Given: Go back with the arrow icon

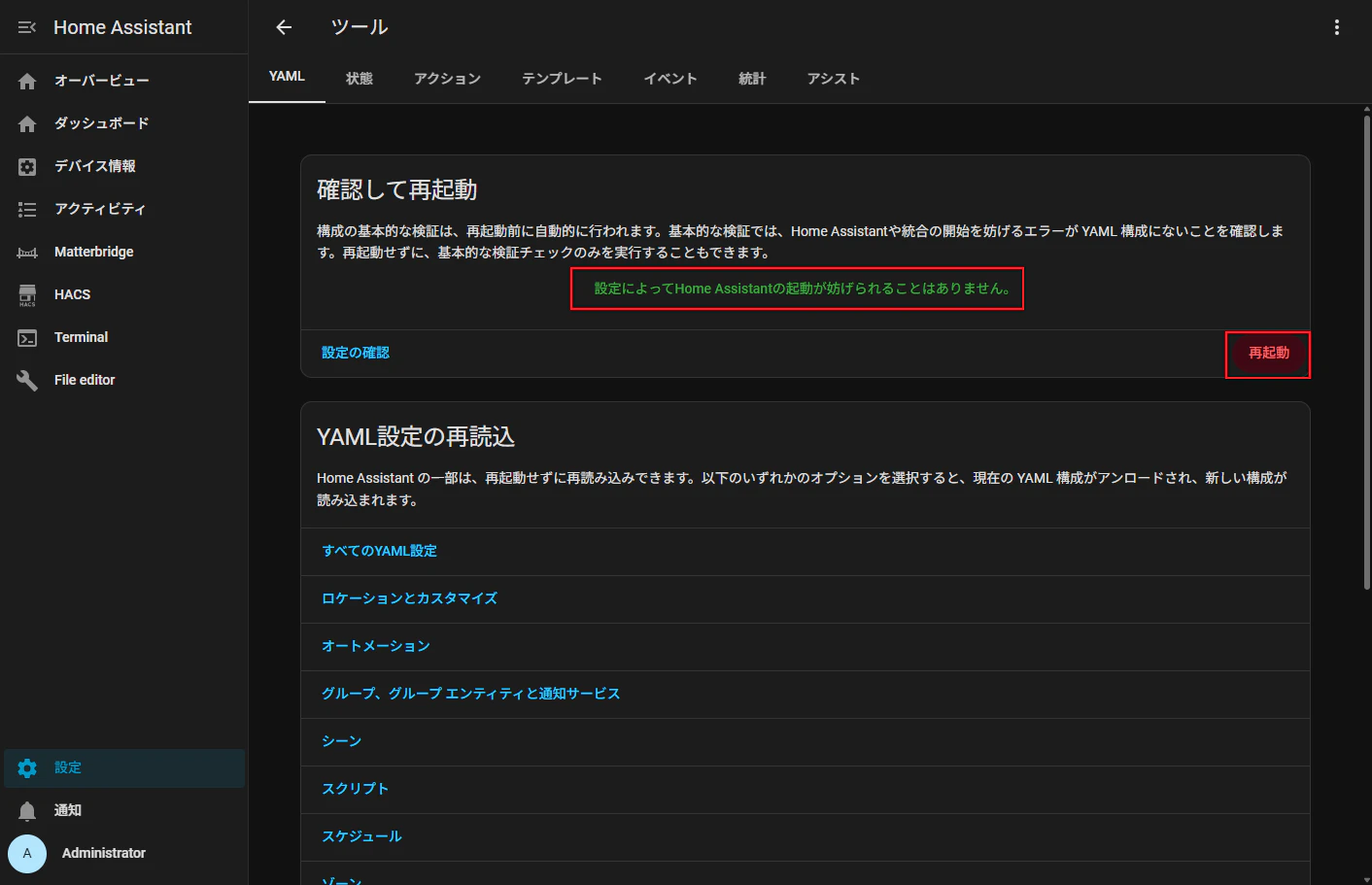Looking at the screenshot, I should pos(284,27).
